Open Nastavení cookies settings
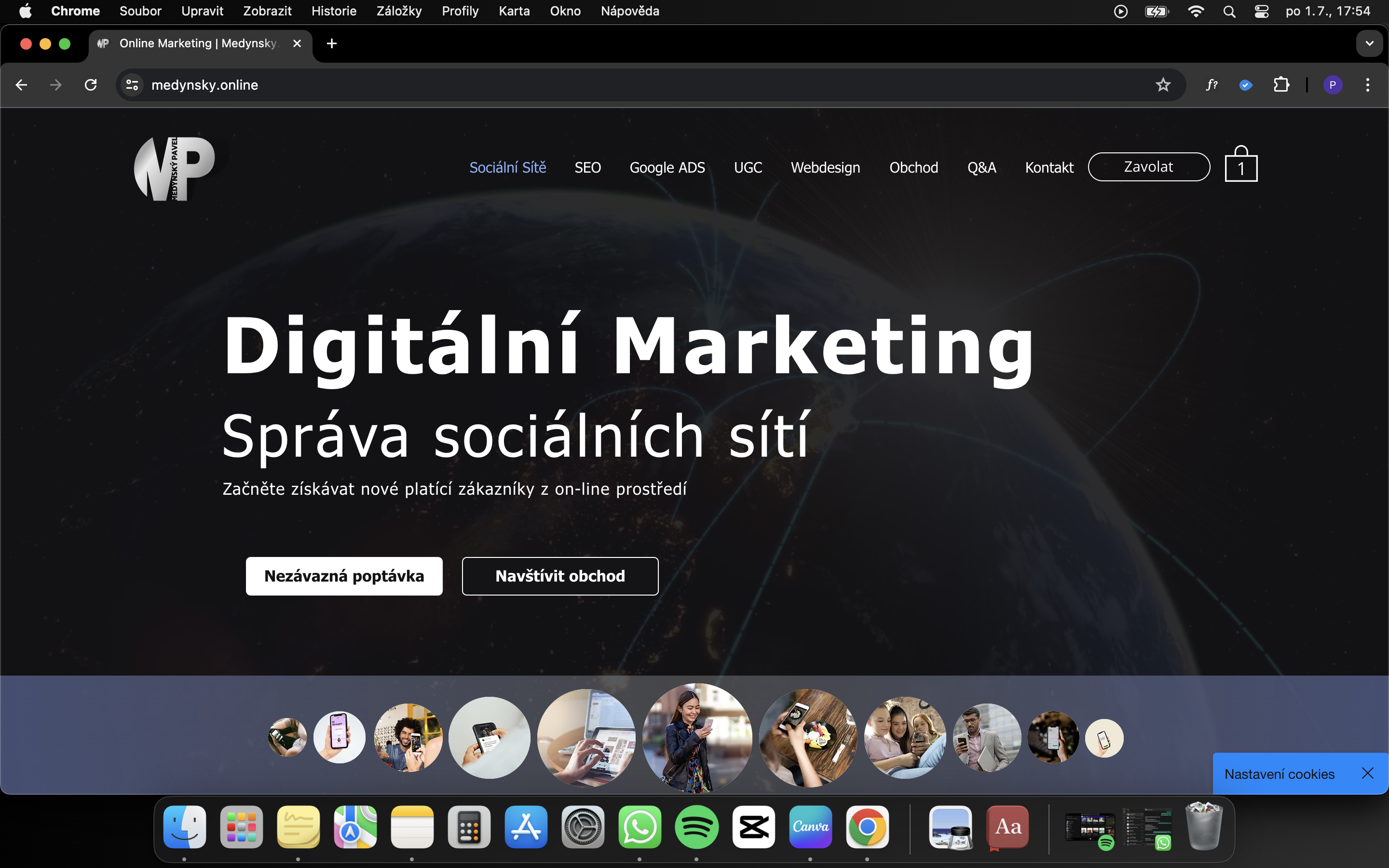Screen dimensions: 1389x868 coord(1280,774)
